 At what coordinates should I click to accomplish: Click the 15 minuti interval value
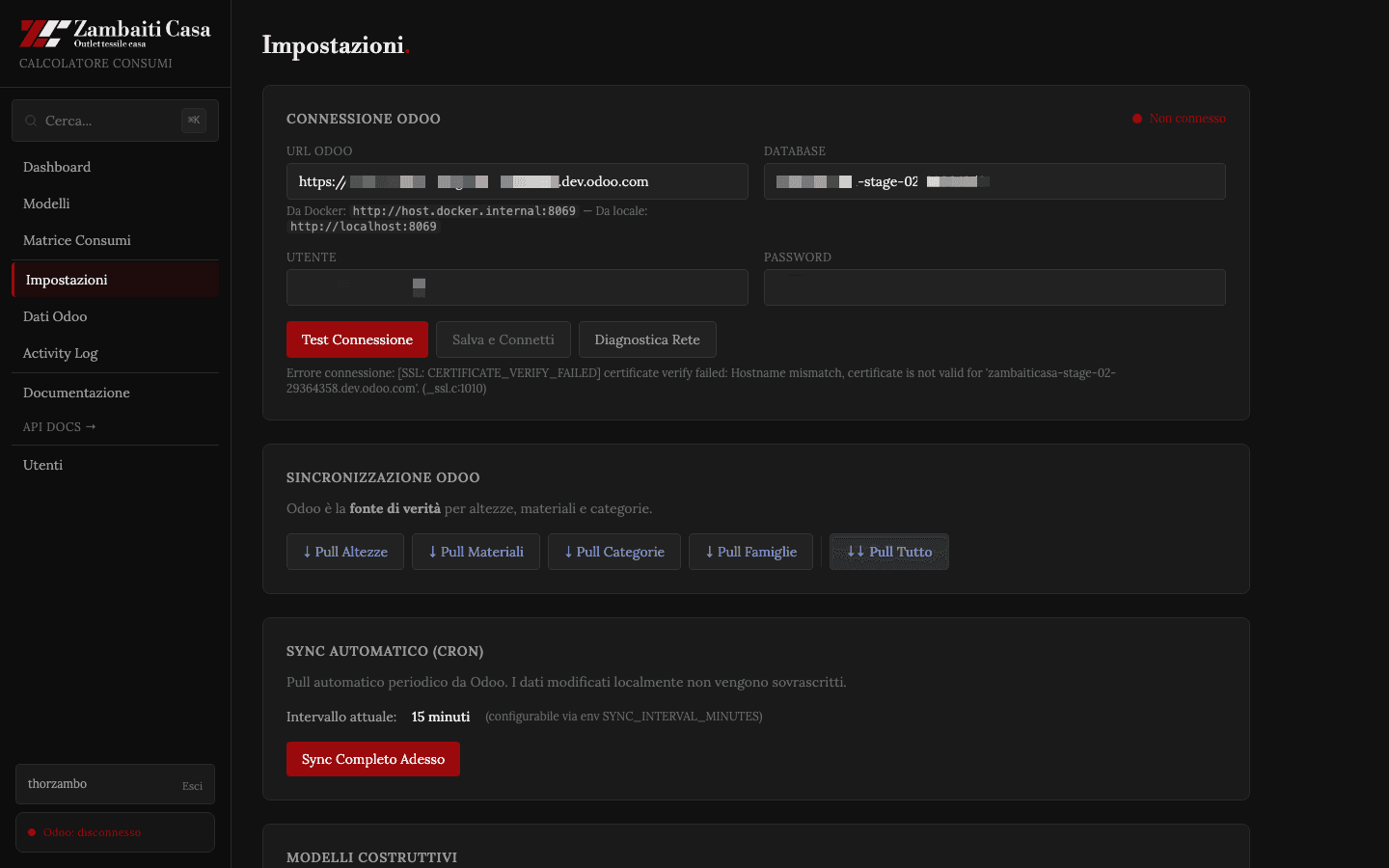(441, 717)
